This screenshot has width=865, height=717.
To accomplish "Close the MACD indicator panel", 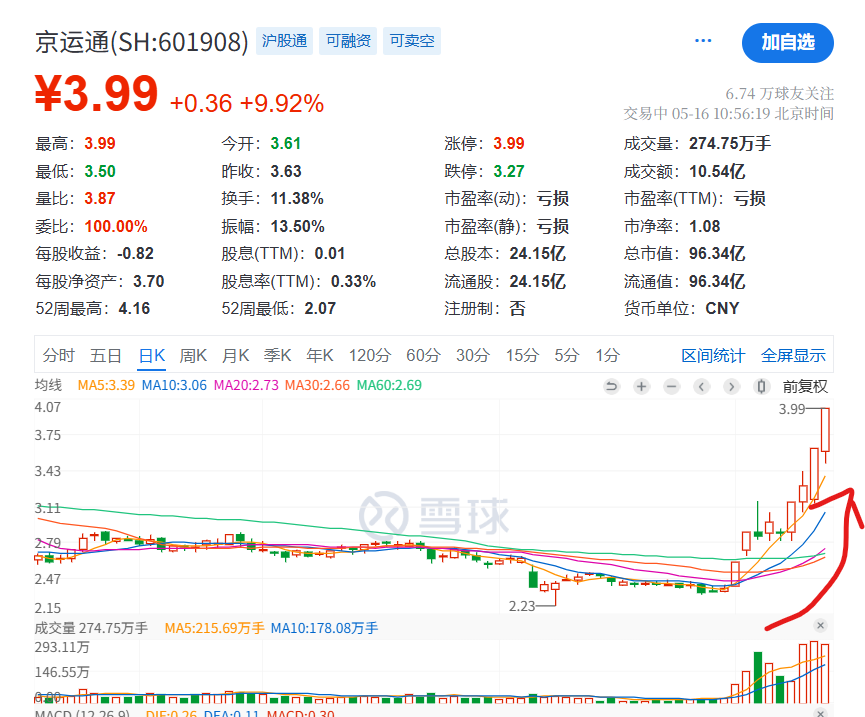I will (820, 713).
